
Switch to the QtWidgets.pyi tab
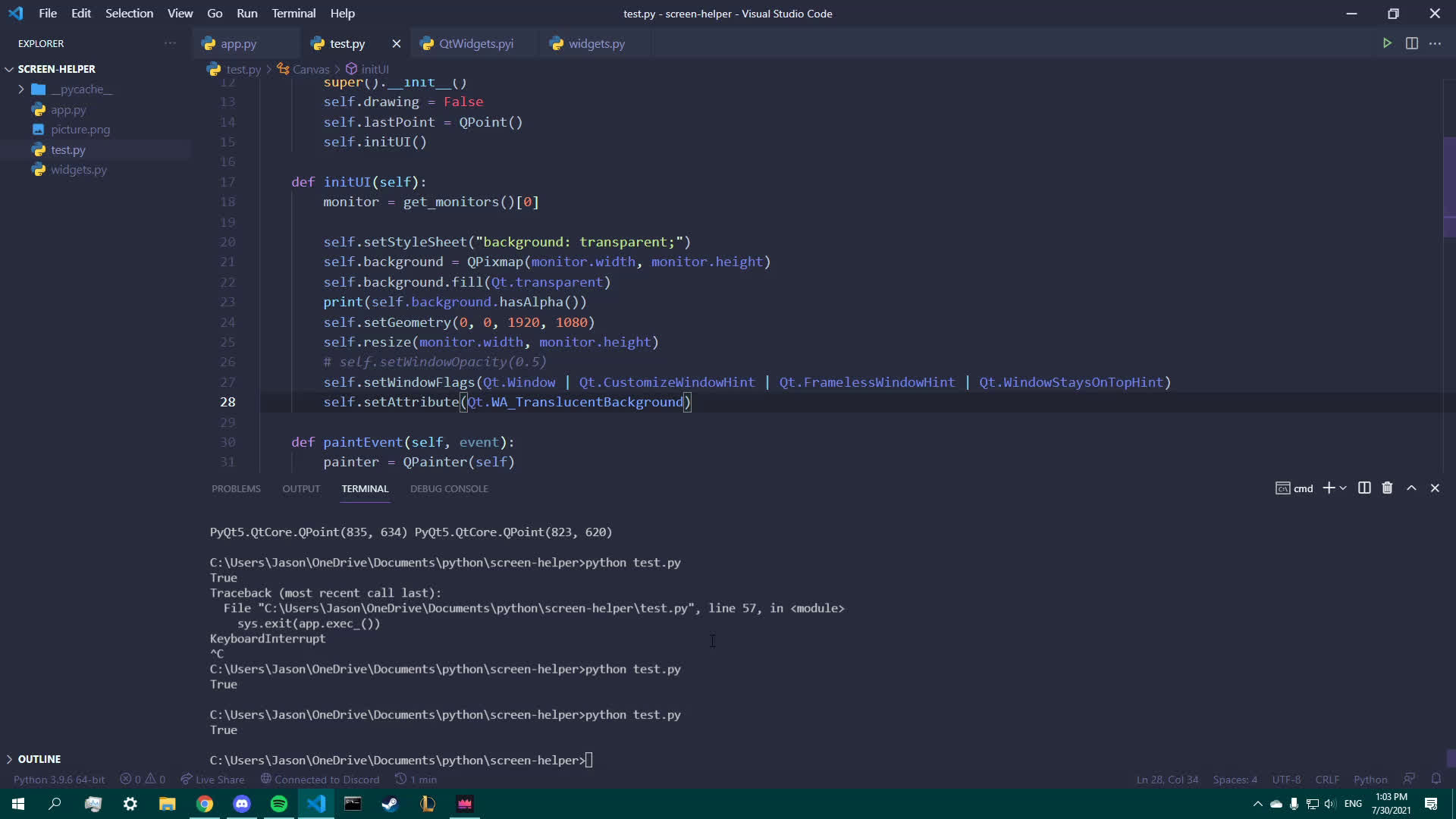(475, 44)
